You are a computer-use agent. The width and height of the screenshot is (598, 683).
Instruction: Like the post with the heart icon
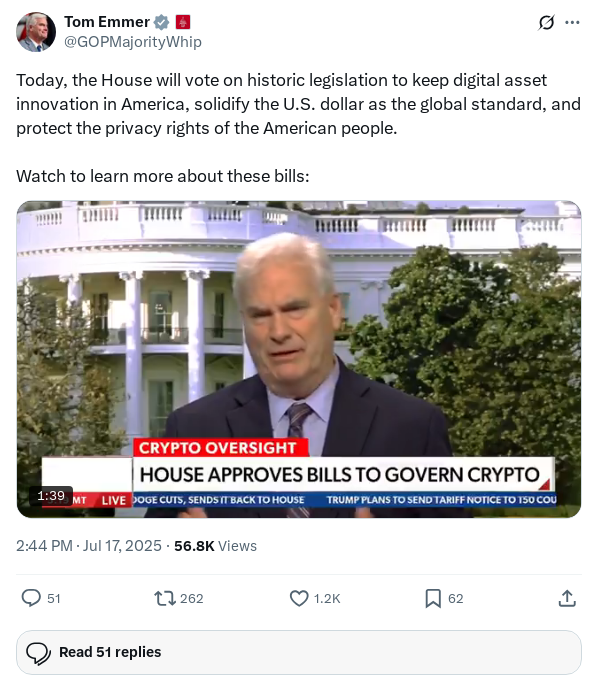tap(299, 598)
